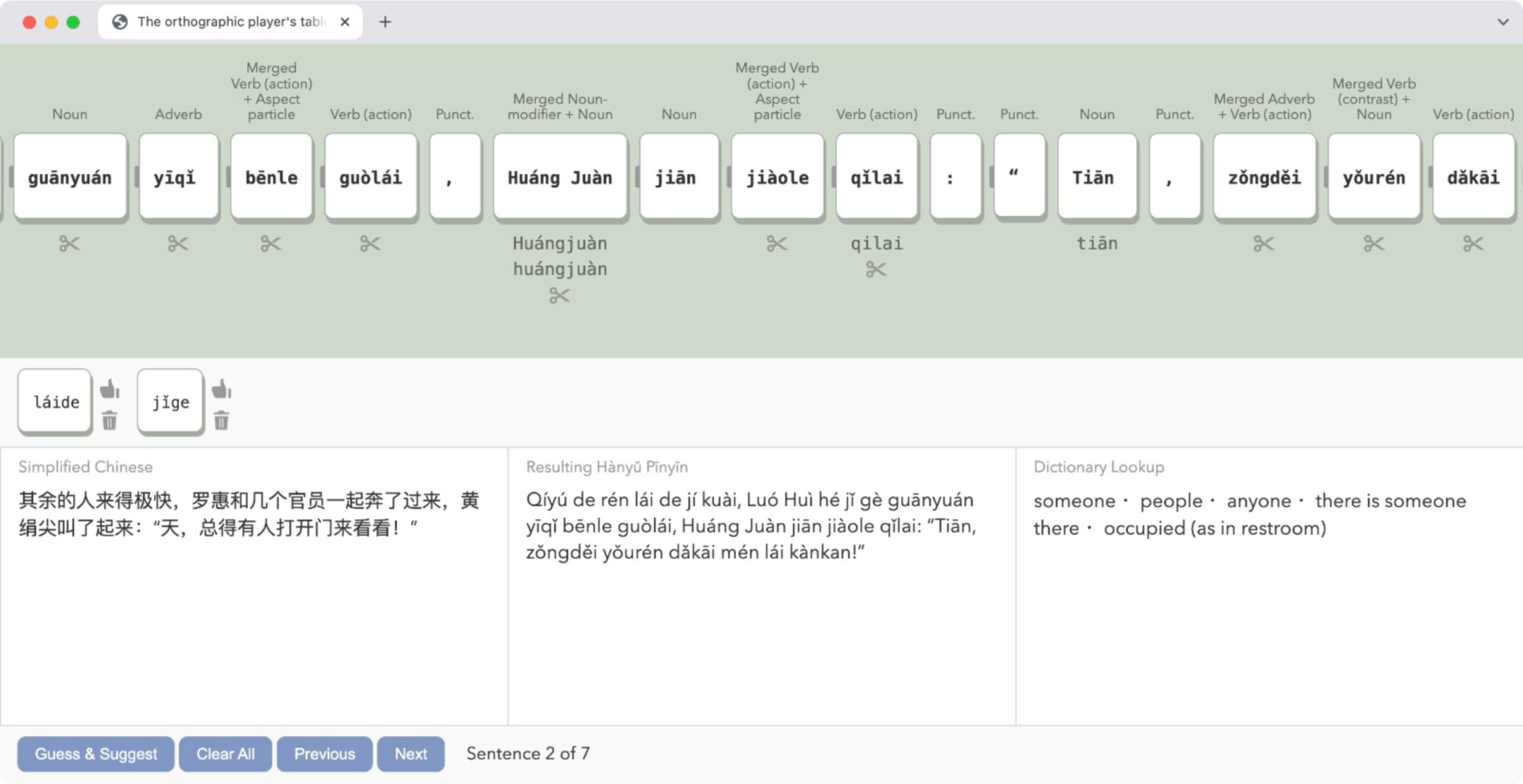Select the Tiān word tile
This screenshot has width=1523, height=784.
click(1097, 177)
